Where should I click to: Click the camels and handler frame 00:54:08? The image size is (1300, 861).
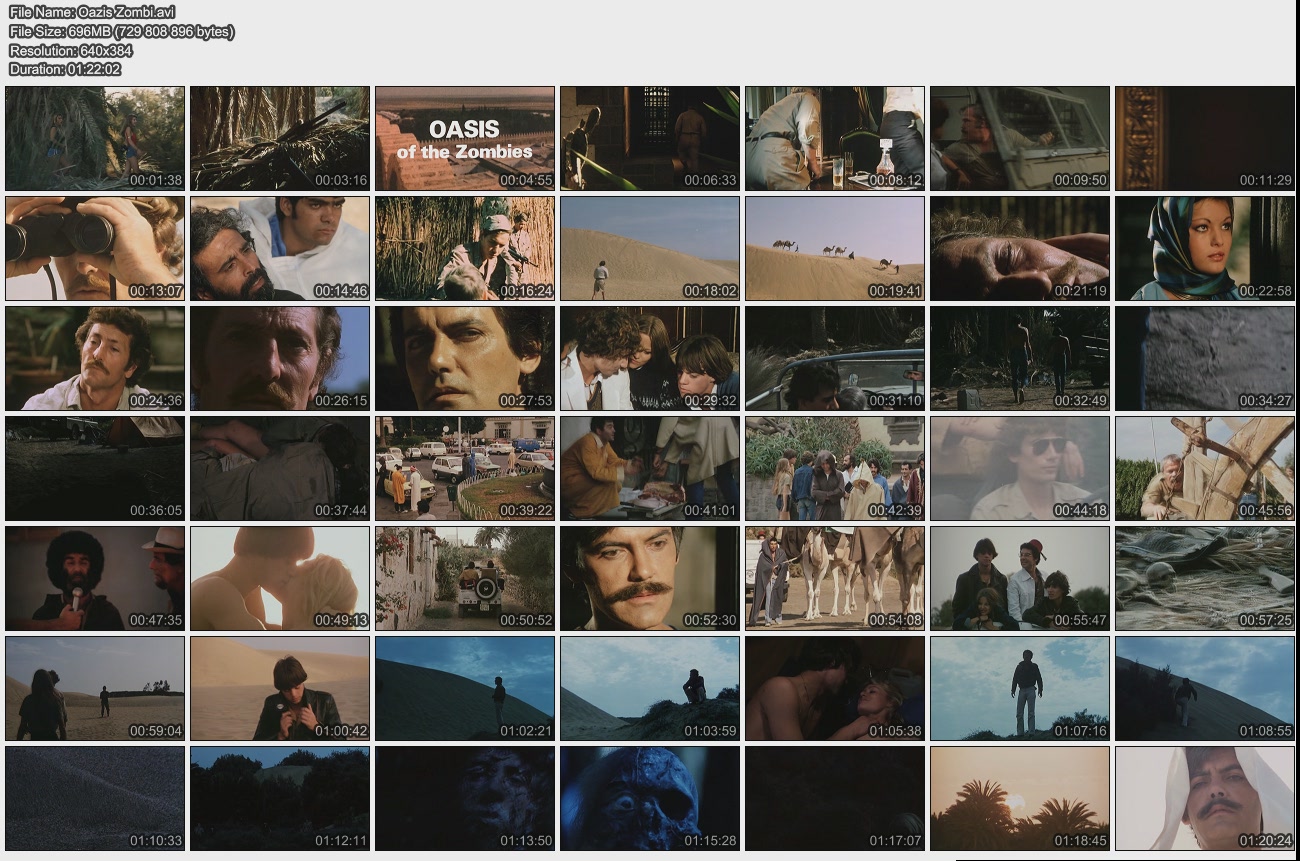click(x=835, y=578)
